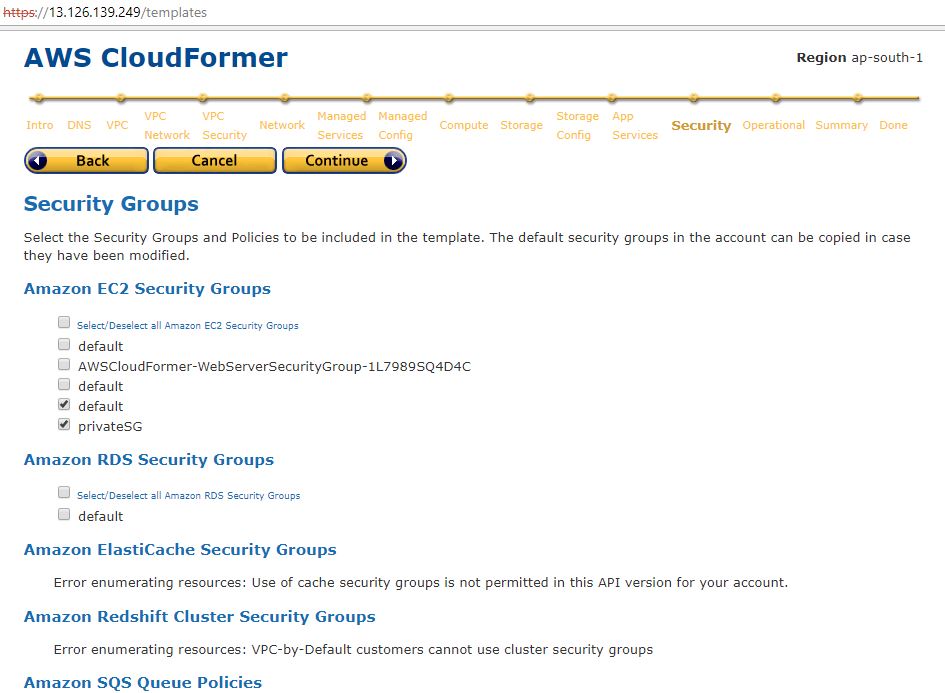Tick the Amazon RDS default security group checkbox

coord(64,515)
